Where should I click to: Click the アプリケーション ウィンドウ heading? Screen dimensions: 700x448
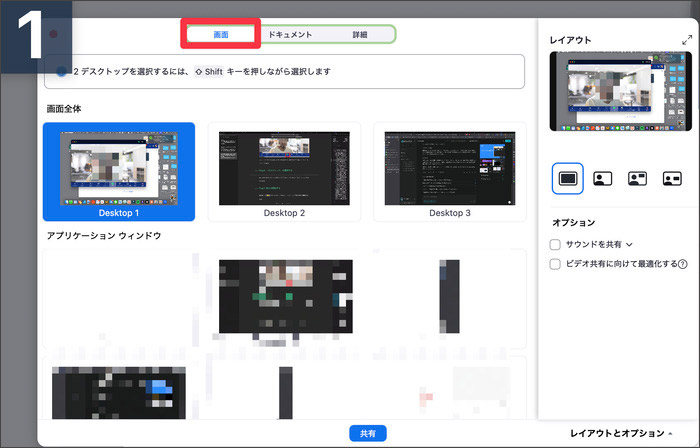click(x=104, y=236)
